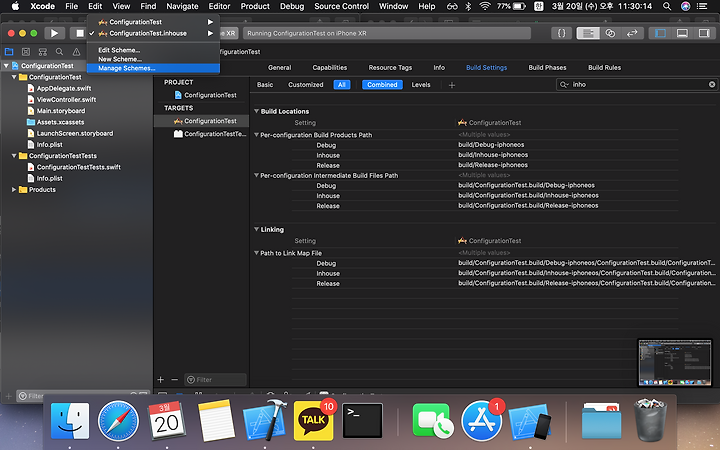Select the Standard editor button
This screenshot has width=720, height=450.
[588, 33]
